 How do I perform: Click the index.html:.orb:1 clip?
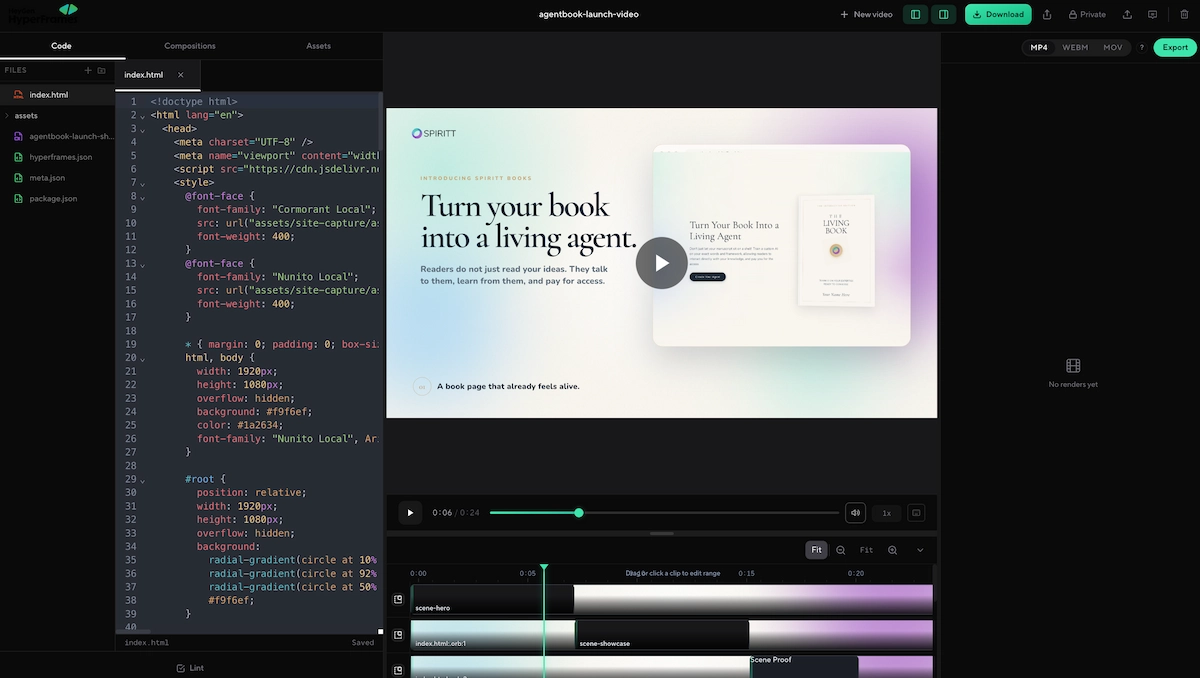tap(493, 635)
